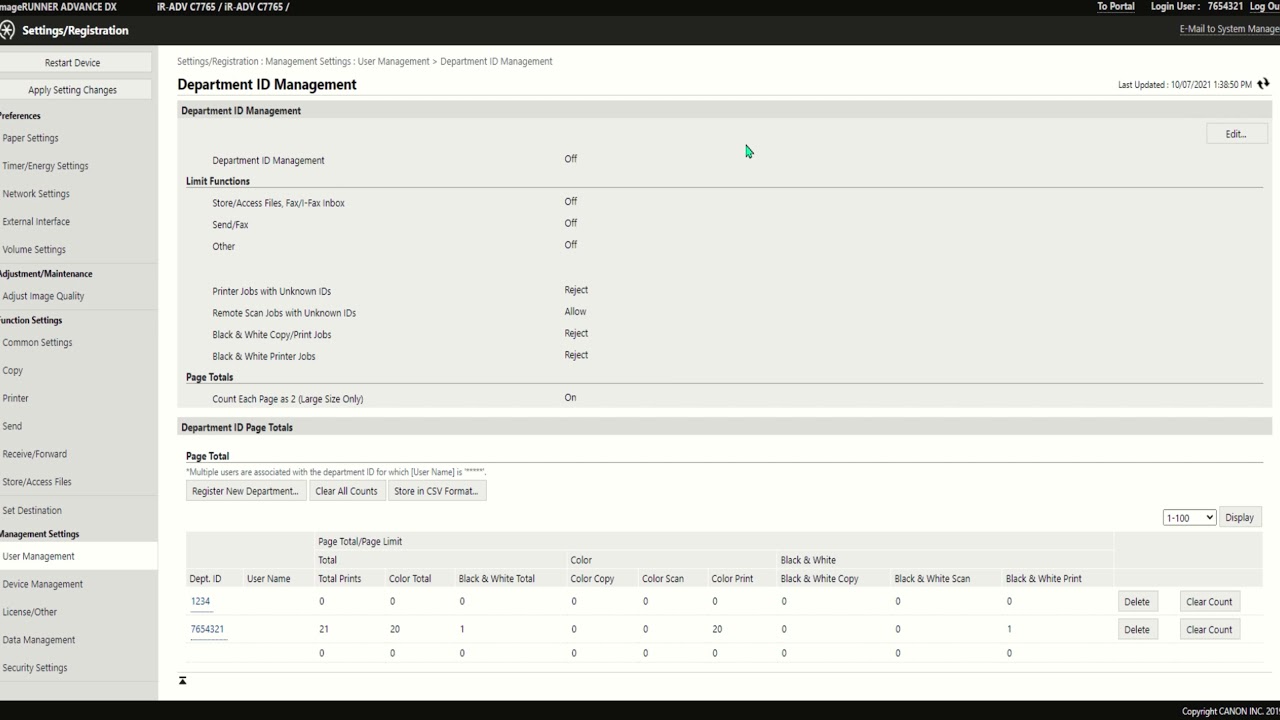Image resolution: width=1280 pixels, height=720 pixels.
Task: Open Paper Settings in the sidebar
Action: tap(30, 138)
